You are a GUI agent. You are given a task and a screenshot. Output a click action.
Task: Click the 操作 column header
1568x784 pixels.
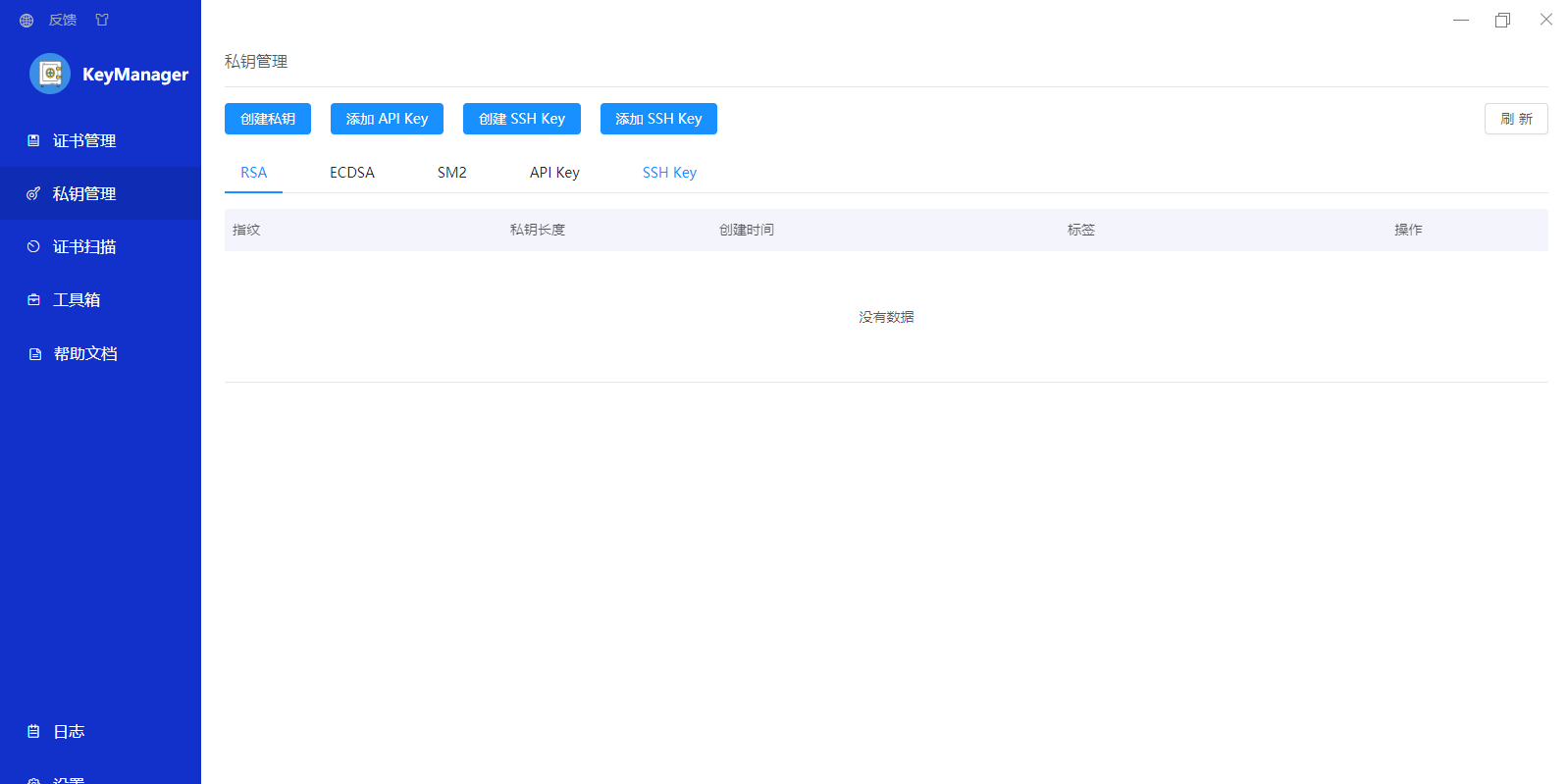pos(1408,230)
